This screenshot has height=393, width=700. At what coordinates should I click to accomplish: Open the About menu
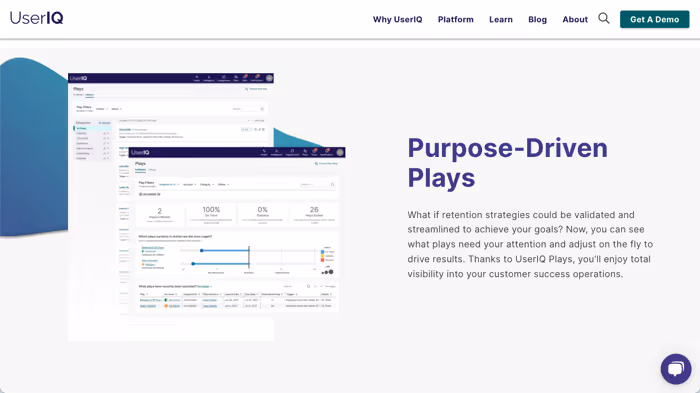point(575,20)
